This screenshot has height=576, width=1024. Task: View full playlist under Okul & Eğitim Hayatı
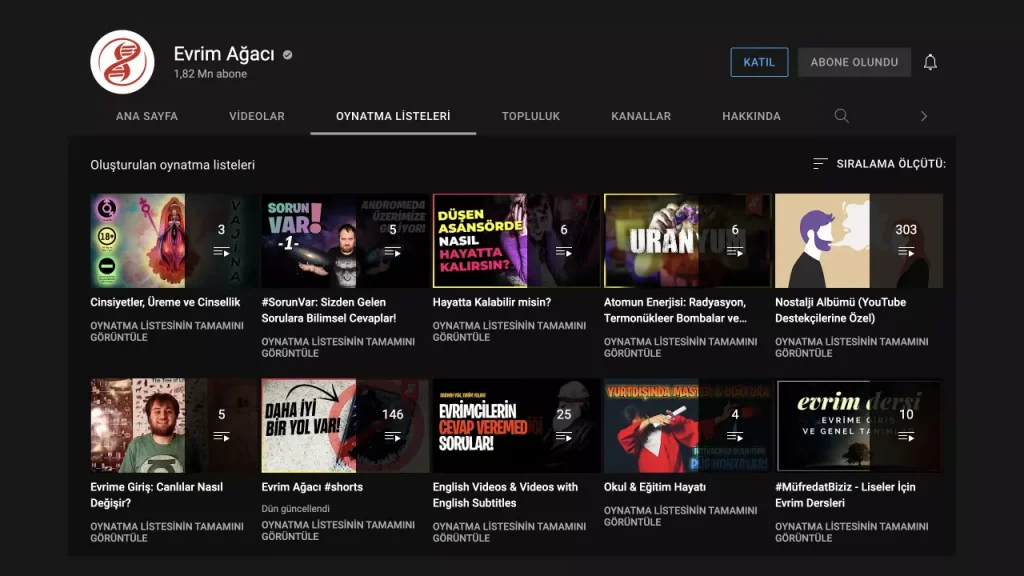pyautogui.click(x=680, y=516)
